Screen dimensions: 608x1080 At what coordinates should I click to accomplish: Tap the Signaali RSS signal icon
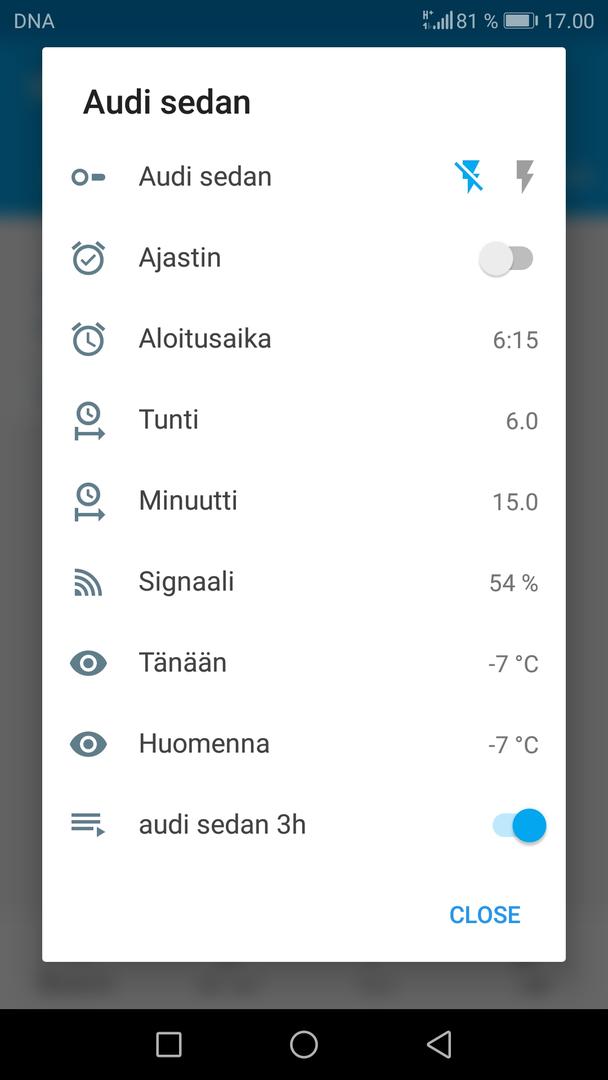(88, 582)
